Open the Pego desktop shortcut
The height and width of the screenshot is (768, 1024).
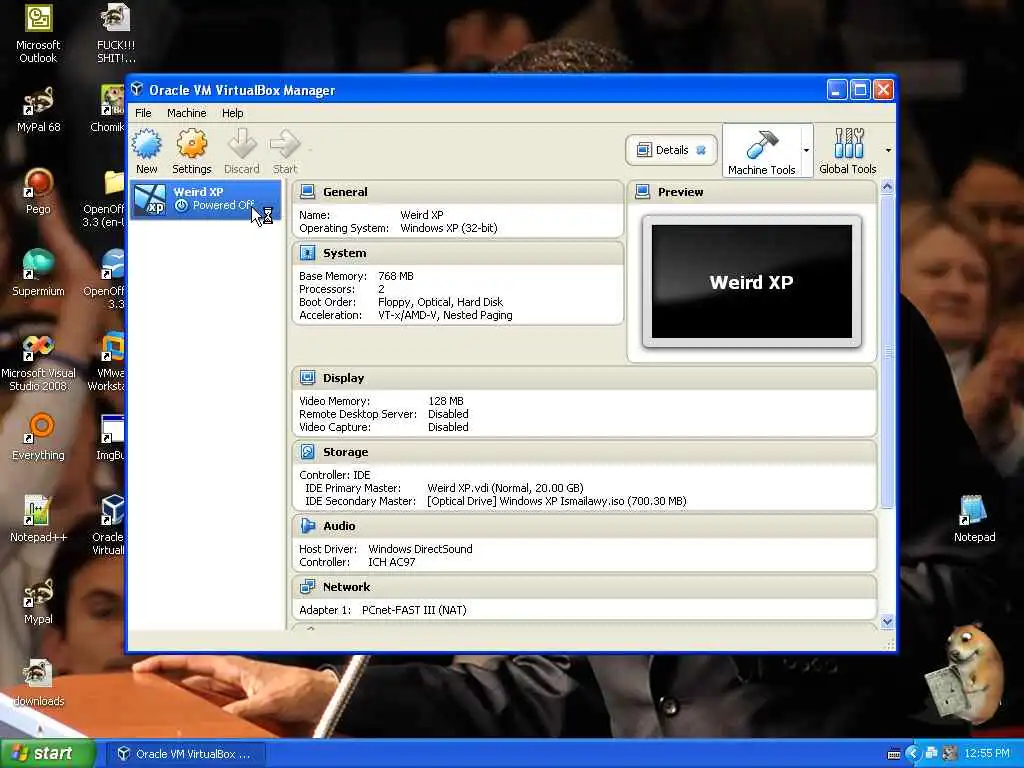coord(38,183)
